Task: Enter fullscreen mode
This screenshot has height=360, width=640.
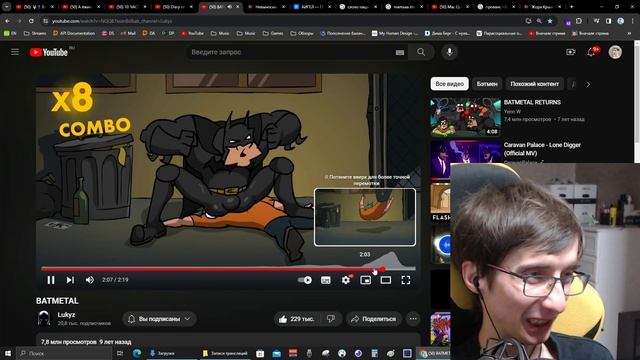Action: tap(406, 280)
